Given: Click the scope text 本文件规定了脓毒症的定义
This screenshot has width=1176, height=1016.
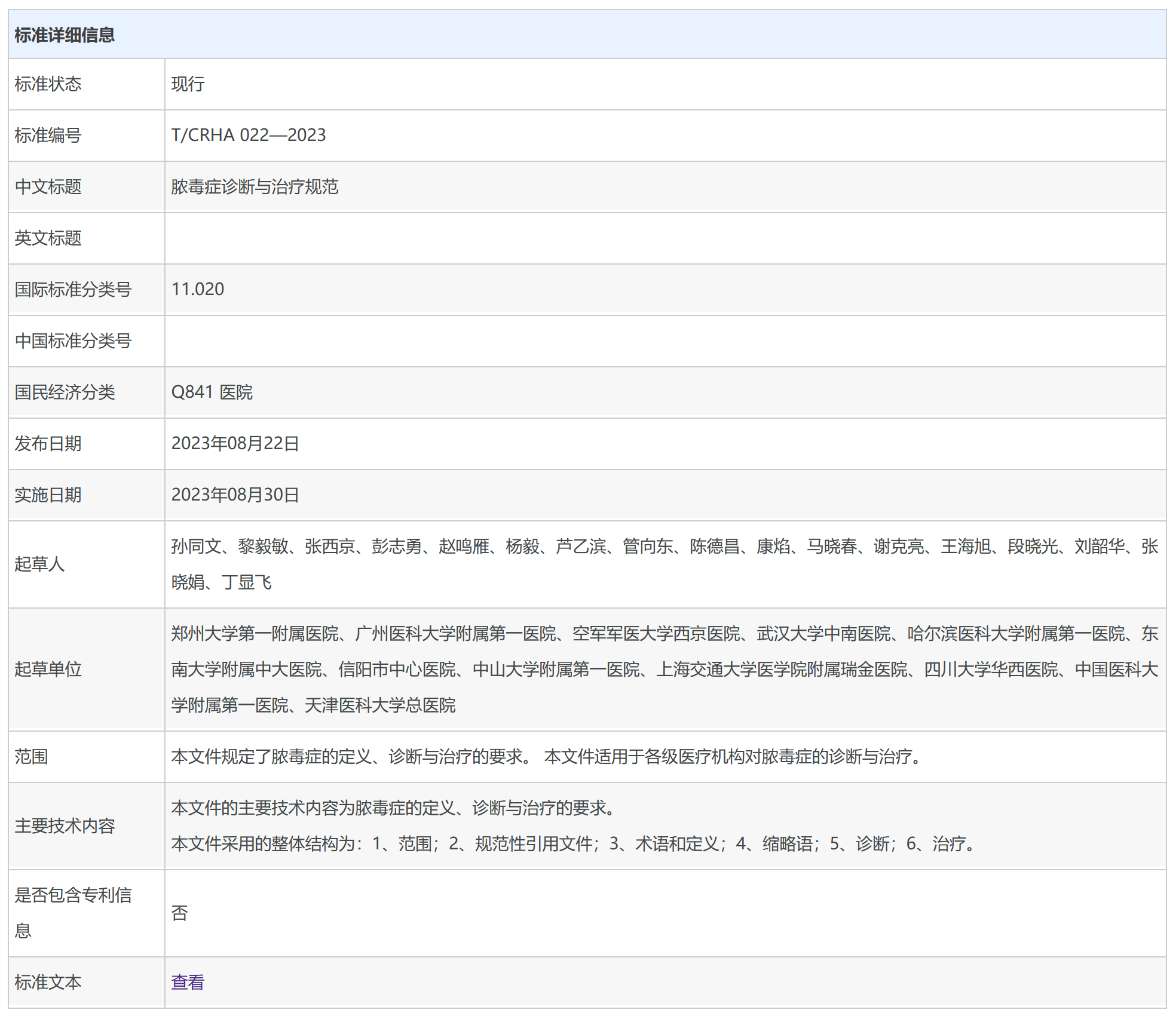Looking at the screenshot, I should [x=547, y=757].
